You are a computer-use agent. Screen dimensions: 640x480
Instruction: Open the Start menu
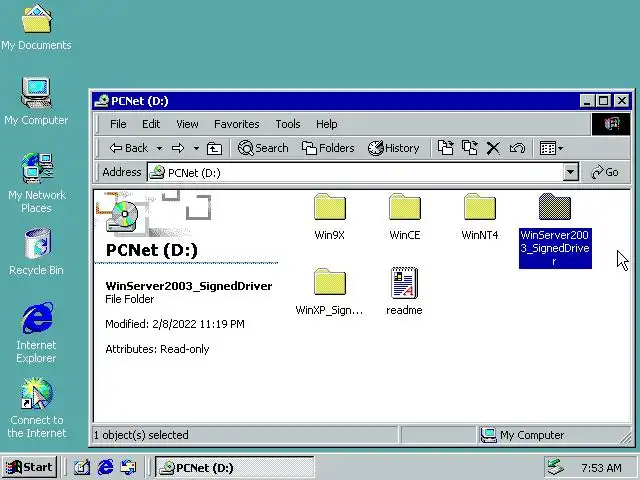(x=30, y=467)
